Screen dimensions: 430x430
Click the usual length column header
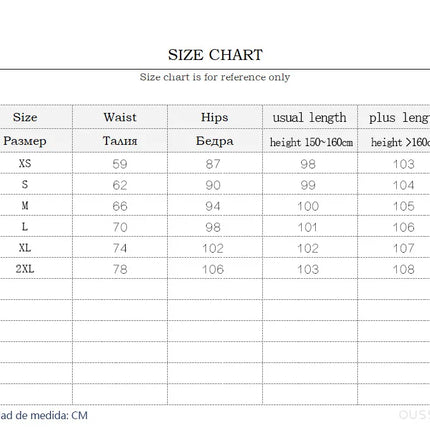(309, 118)
